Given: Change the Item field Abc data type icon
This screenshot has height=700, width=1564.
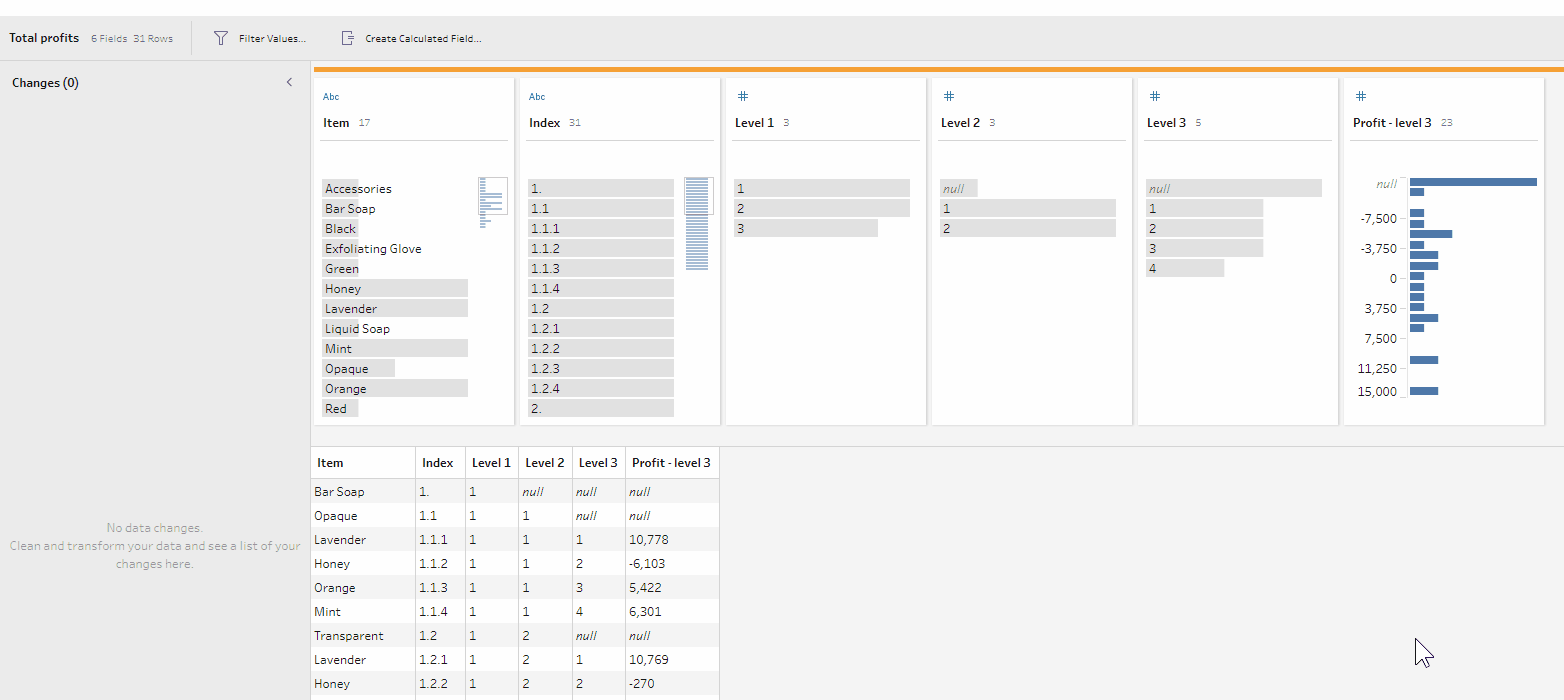Looking at the screenshot, I should click(x=331, y=97).
